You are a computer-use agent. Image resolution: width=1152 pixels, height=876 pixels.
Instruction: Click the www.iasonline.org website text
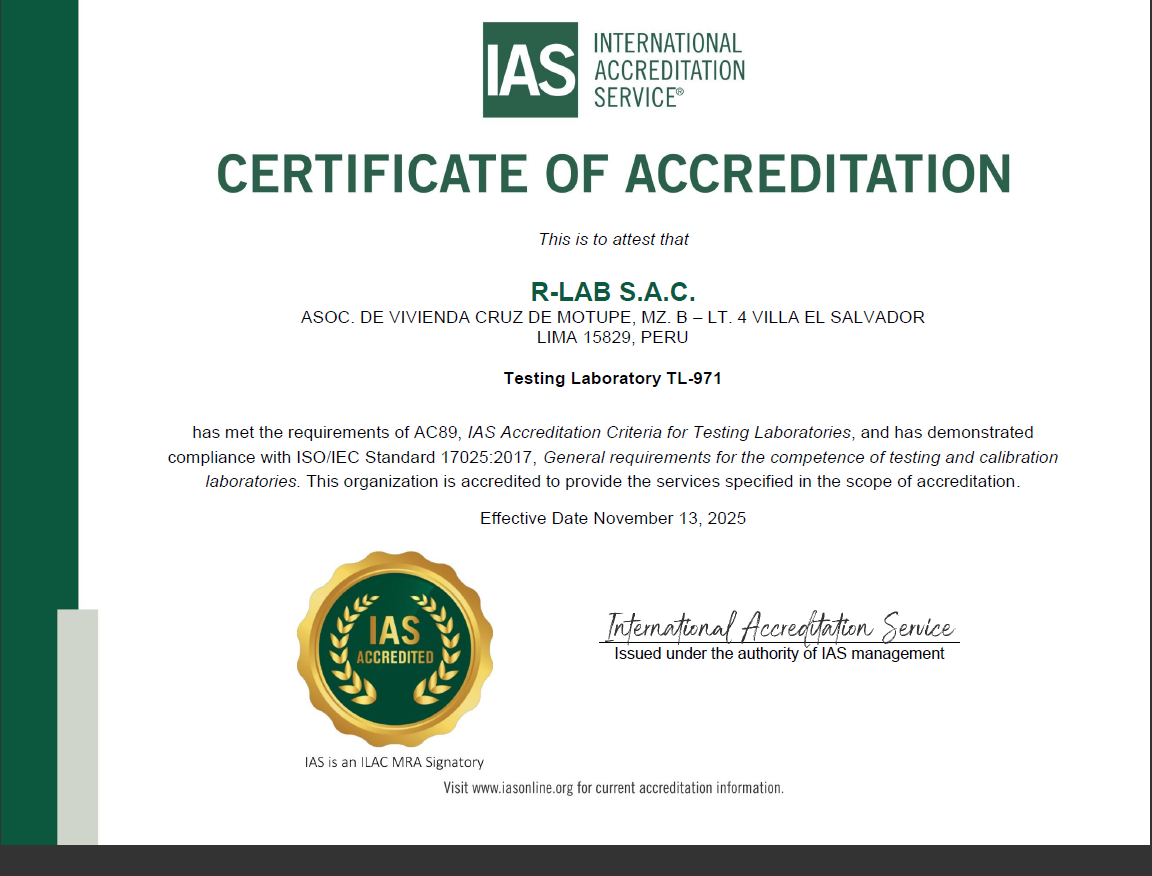[x=522, y=788]
